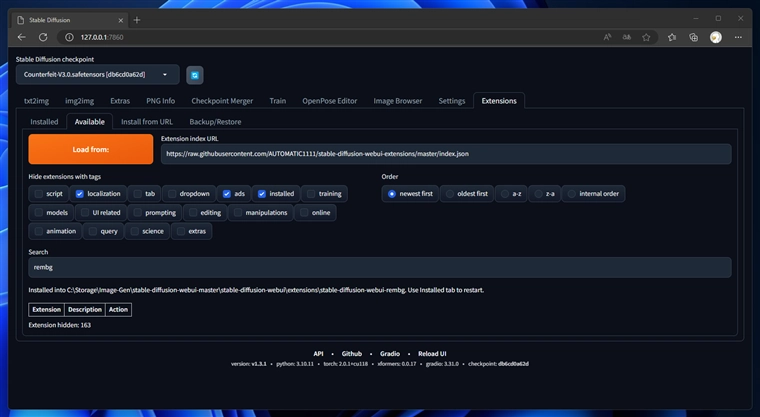This screenshot has height=417, width=760.
Task: Click the Action column header
Action: pos(118,309)
